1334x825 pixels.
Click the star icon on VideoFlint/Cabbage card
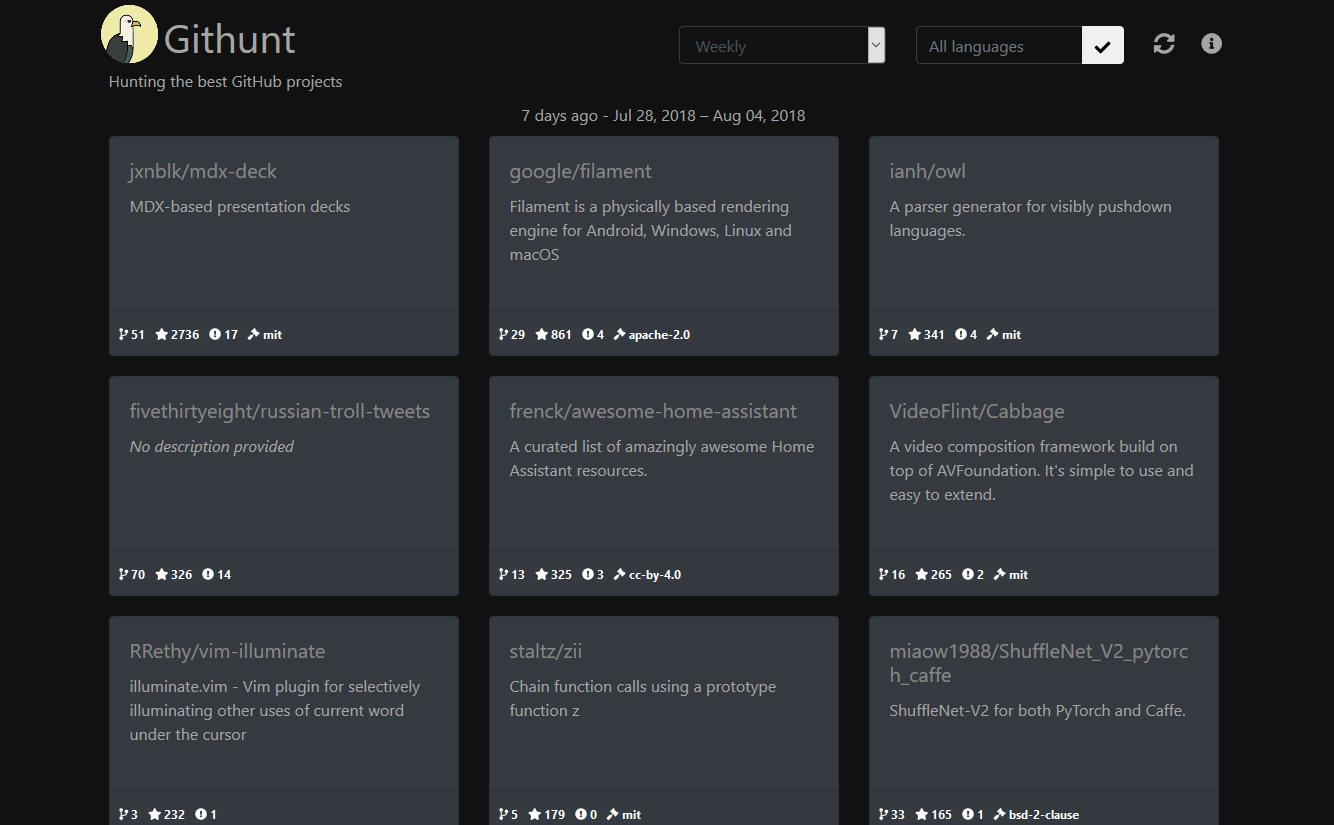click(x=922, y=575)
